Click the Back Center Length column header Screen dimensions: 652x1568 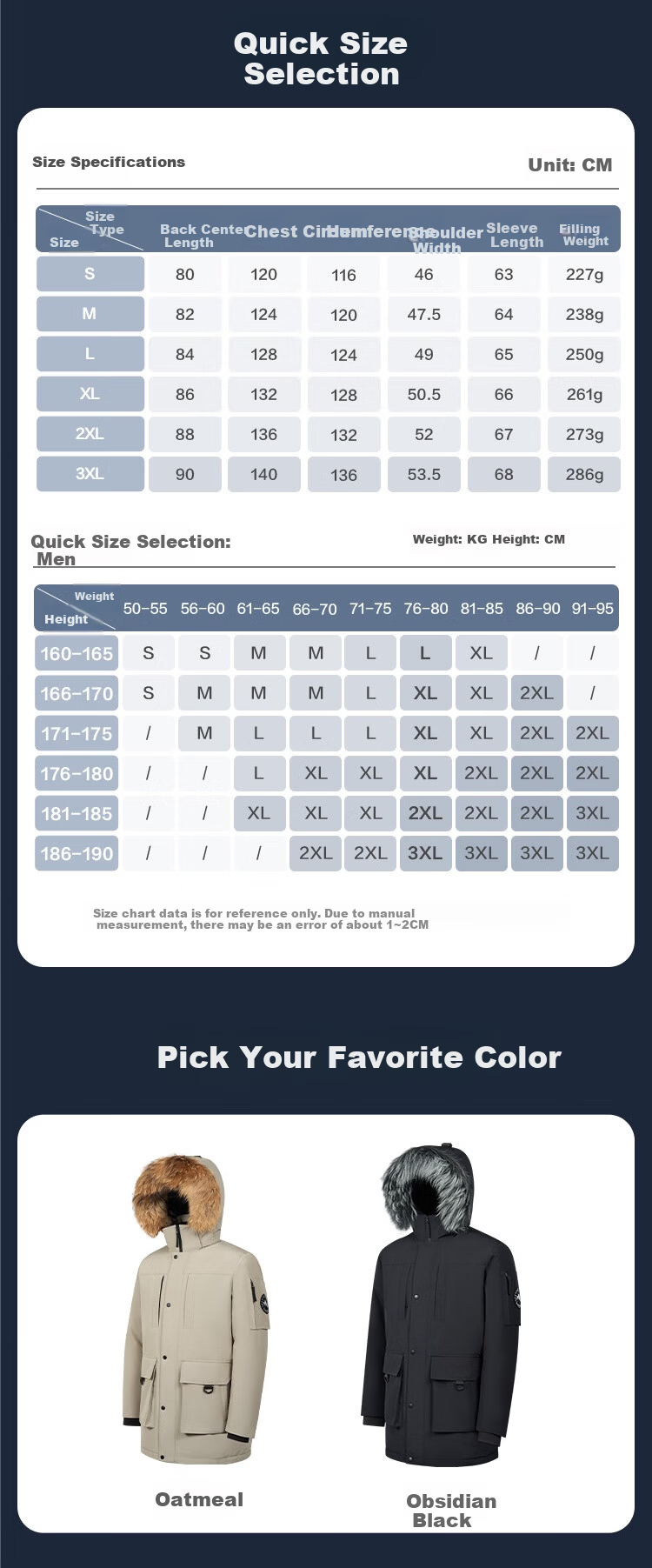[202, 236]
